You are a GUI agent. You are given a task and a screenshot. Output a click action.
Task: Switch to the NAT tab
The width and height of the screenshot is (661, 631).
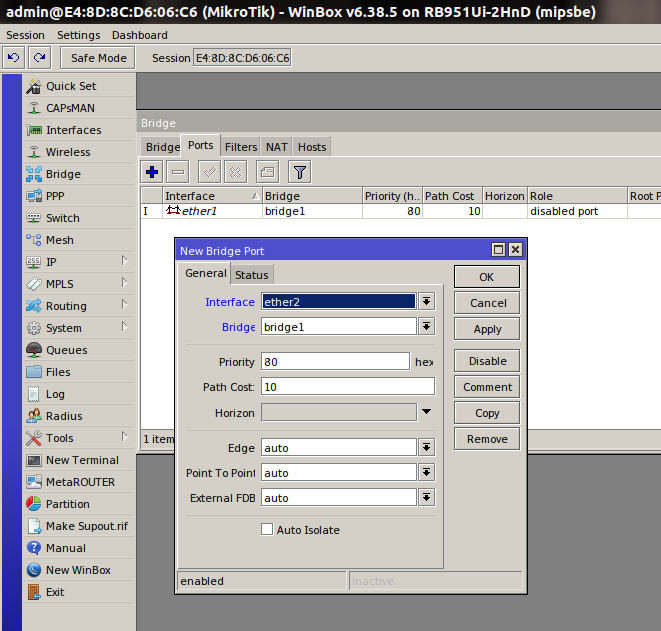[x=277, y=147]
